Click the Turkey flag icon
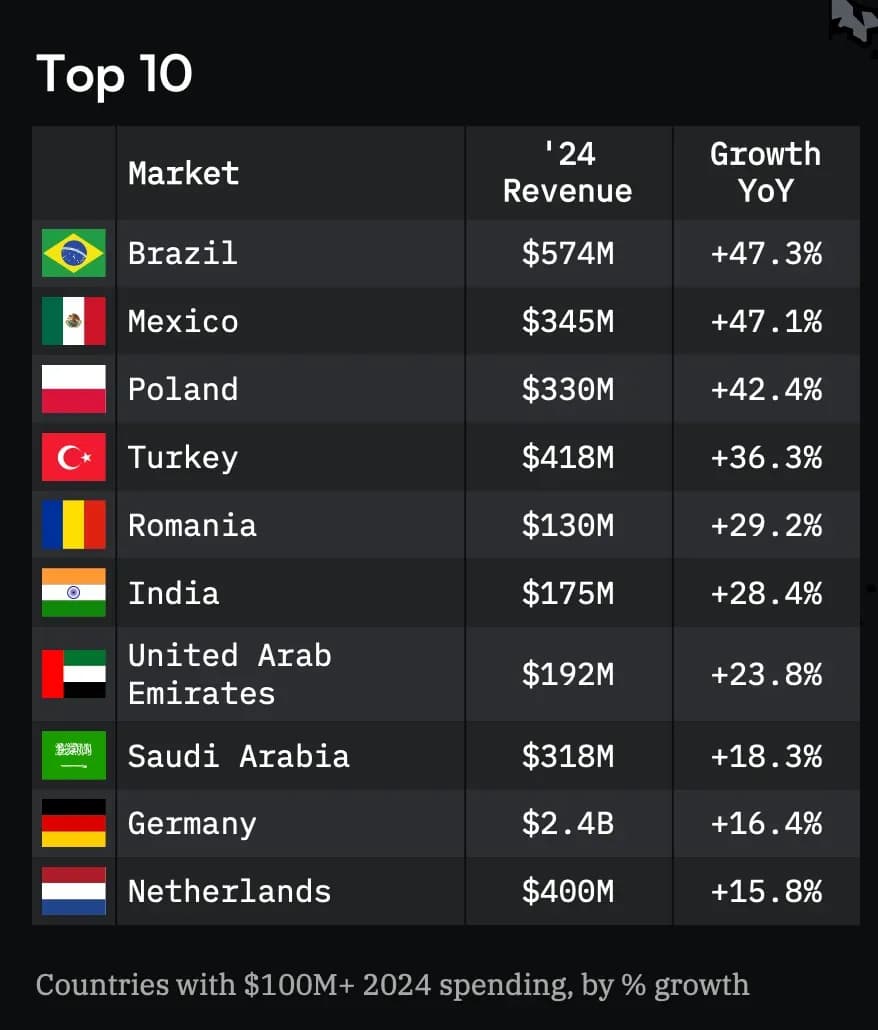Viewport: 878px width, 1030px height. 74,457
